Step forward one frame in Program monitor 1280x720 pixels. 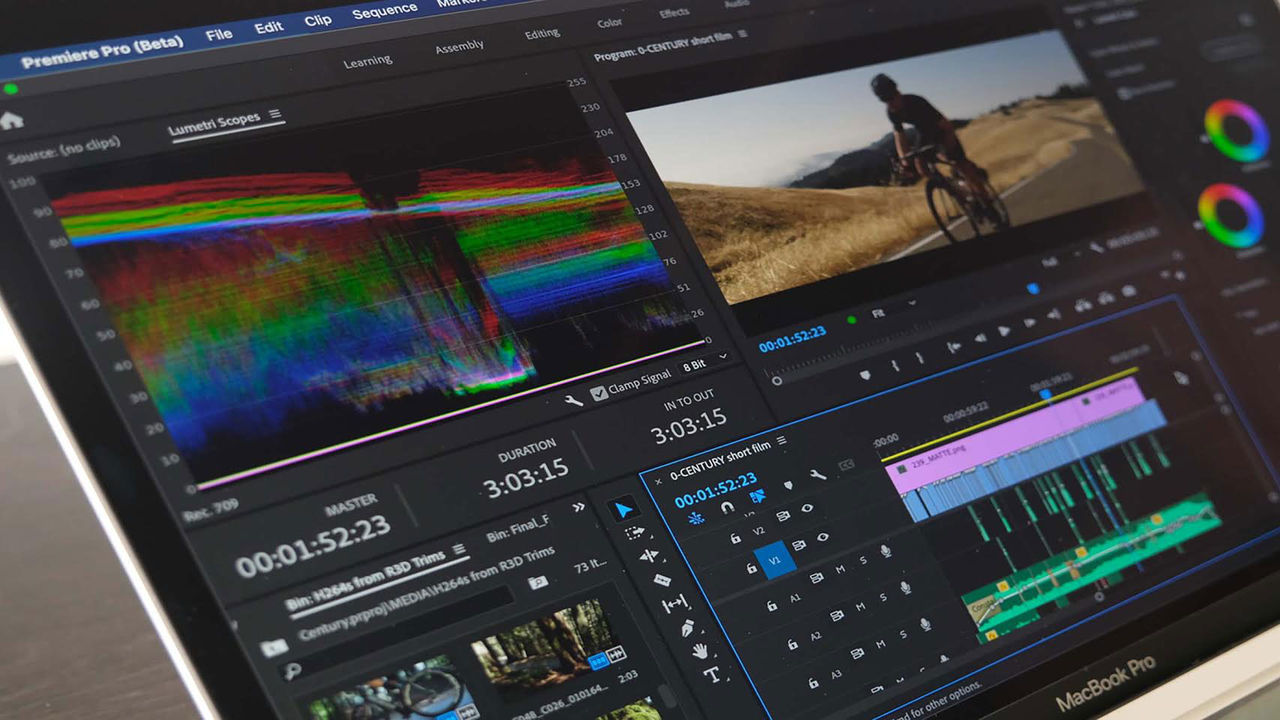(1029, 323)
